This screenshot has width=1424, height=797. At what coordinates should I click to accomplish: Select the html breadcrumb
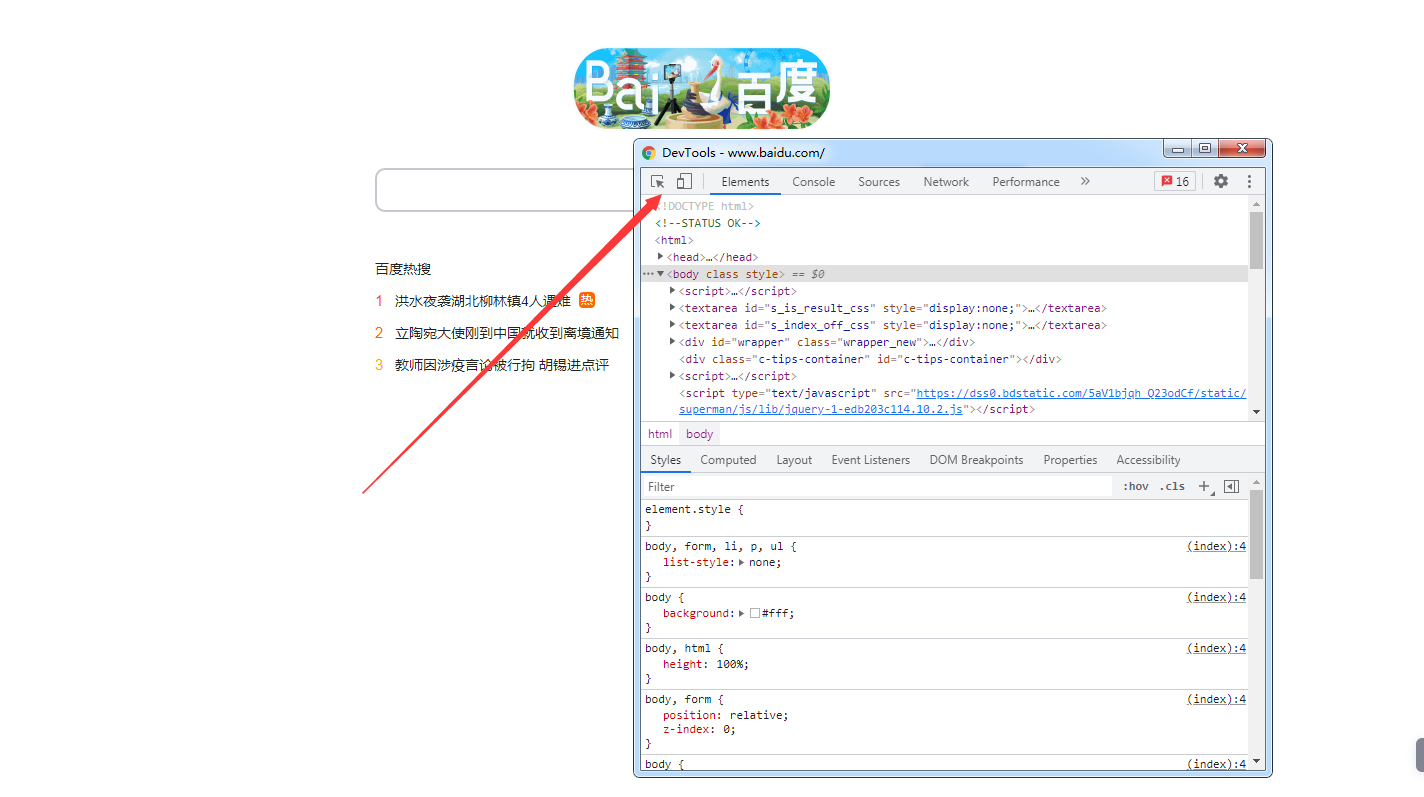click(x=660, y=434)
